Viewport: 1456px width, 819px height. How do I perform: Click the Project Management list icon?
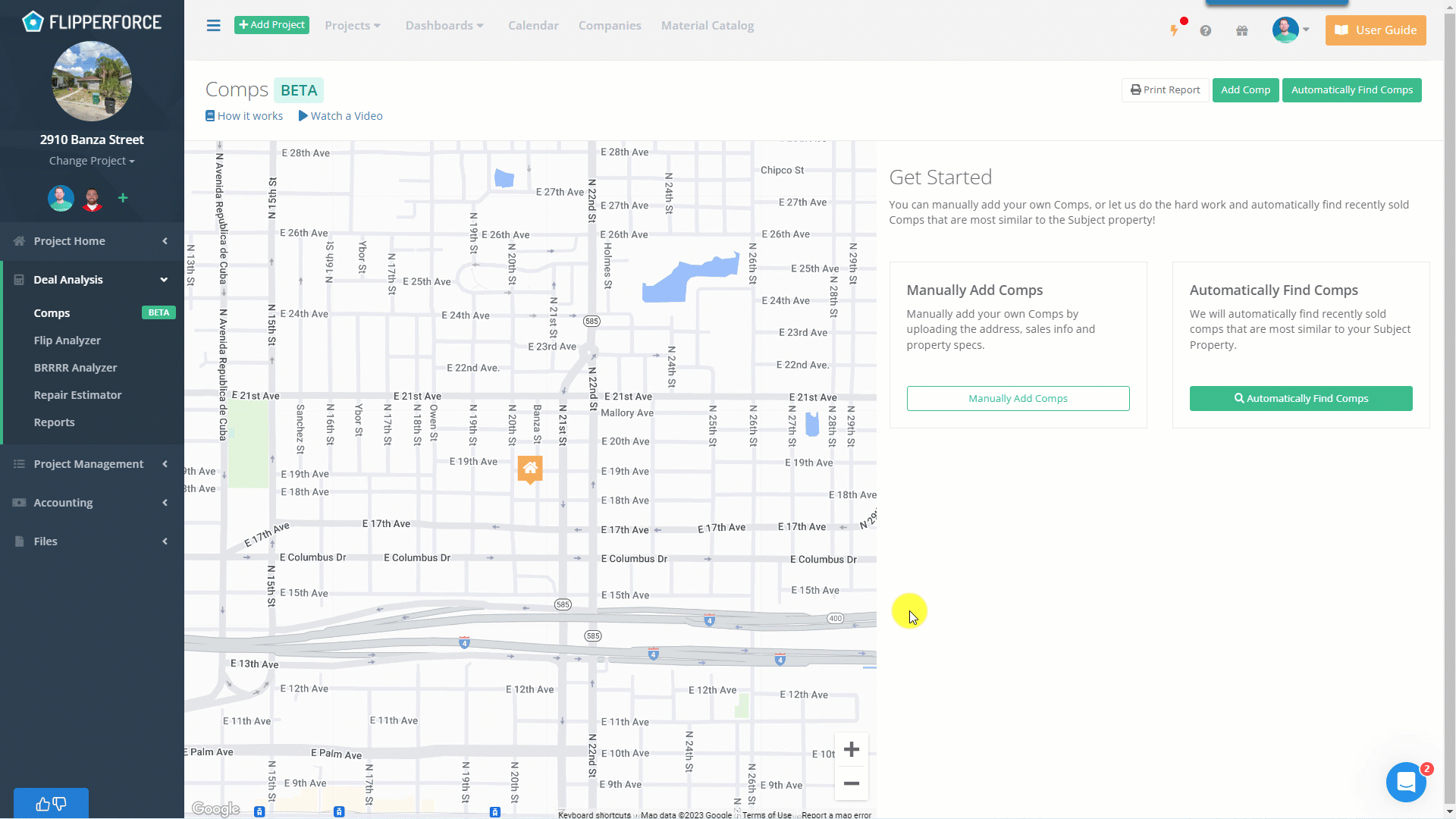(19, 463)
